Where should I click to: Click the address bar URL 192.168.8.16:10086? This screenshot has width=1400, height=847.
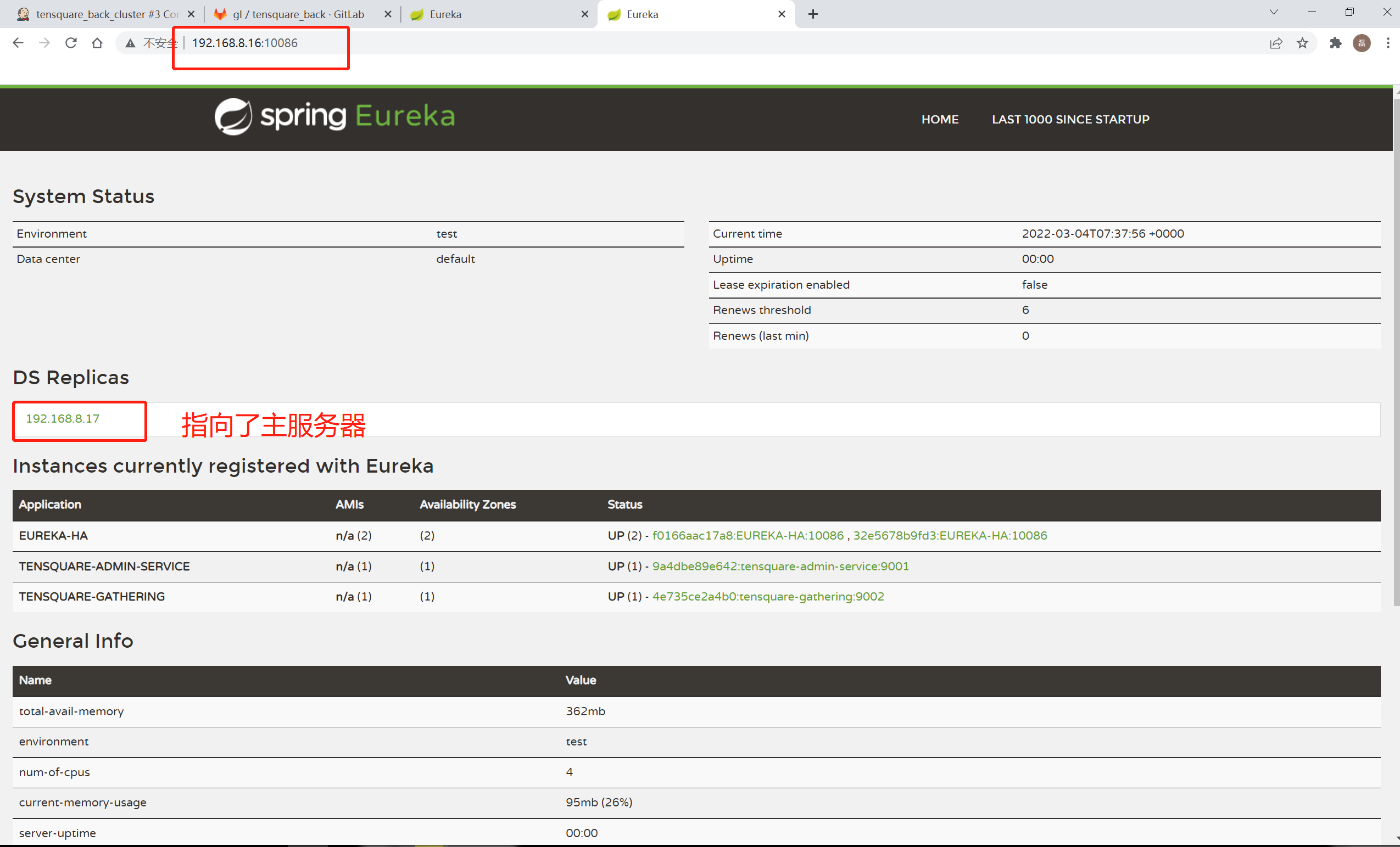pyautogui.click(x=244, y=43)
